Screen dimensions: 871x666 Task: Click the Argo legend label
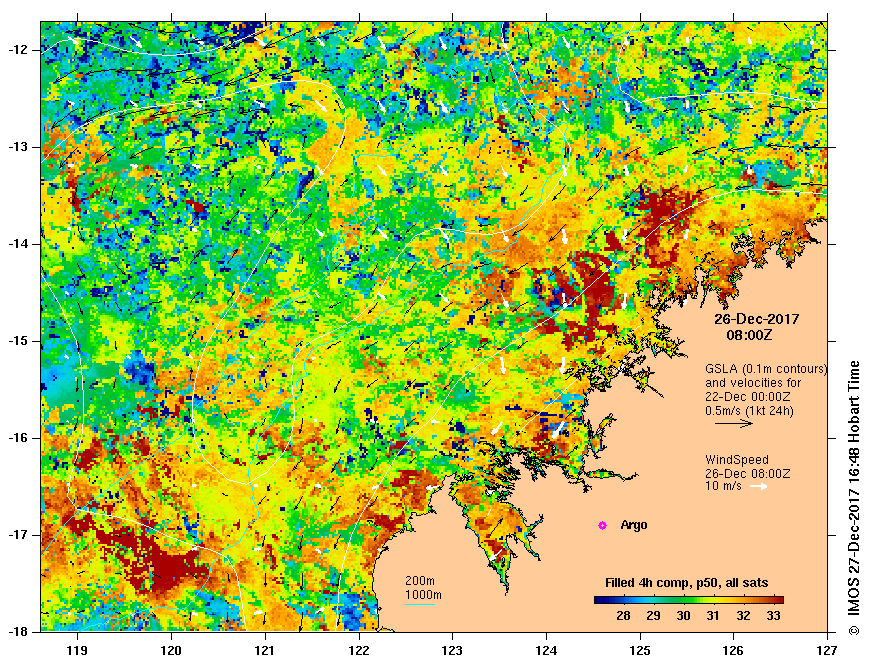click(x=634, y=525)
